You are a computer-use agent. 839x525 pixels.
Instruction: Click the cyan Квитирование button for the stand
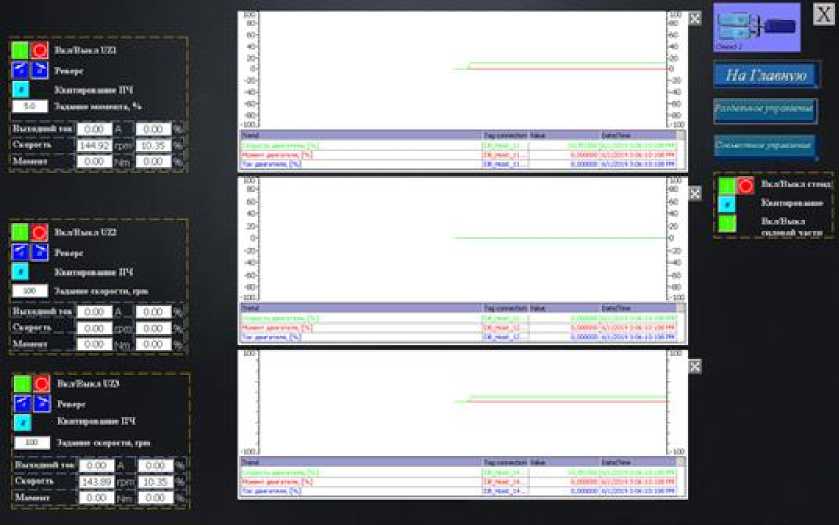[x=727, y=204]
